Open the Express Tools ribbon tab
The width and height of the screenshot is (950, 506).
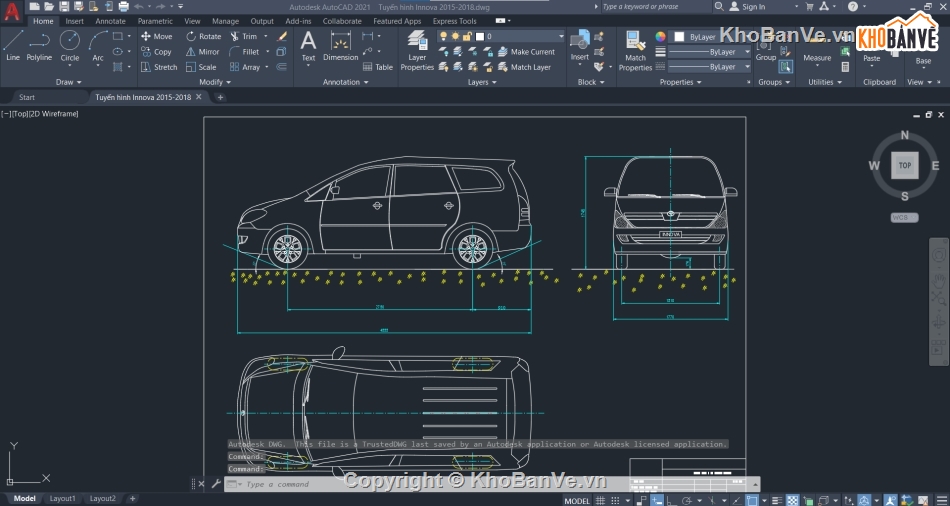[454, 21]
